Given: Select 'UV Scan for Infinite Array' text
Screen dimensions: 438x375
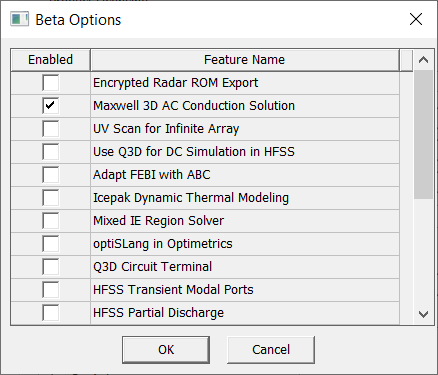Looking at the screenshot, I should coord(166,129).
